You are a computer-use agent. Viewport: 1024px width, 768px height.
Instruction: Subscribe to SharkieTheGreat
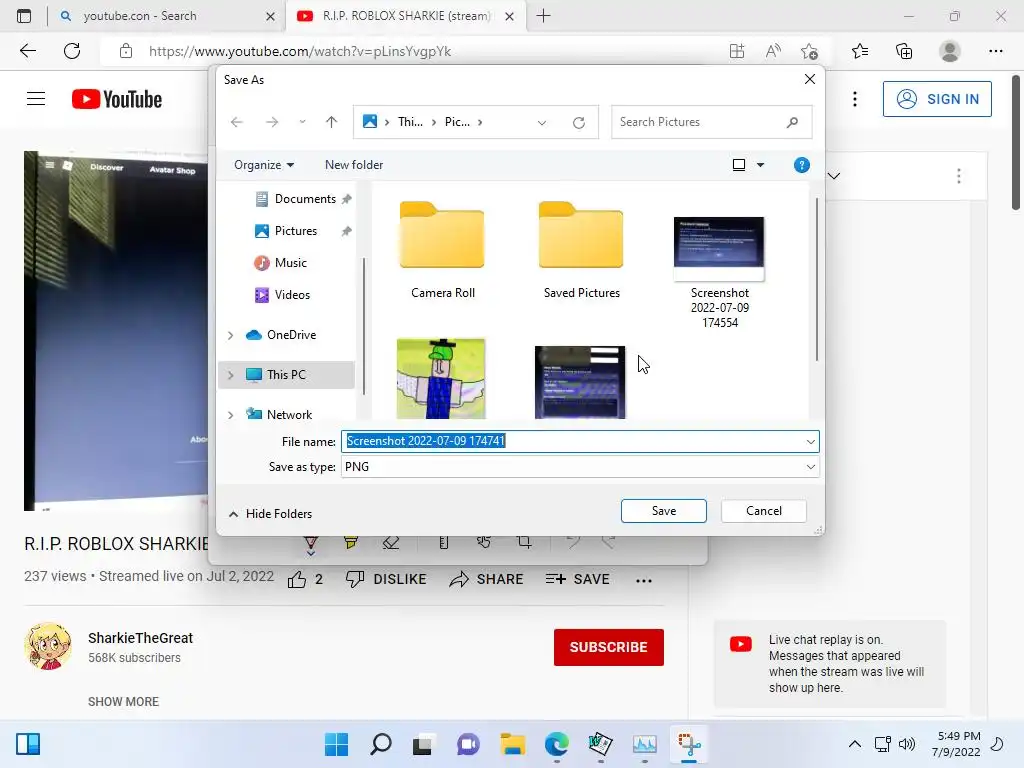(609, 647)
